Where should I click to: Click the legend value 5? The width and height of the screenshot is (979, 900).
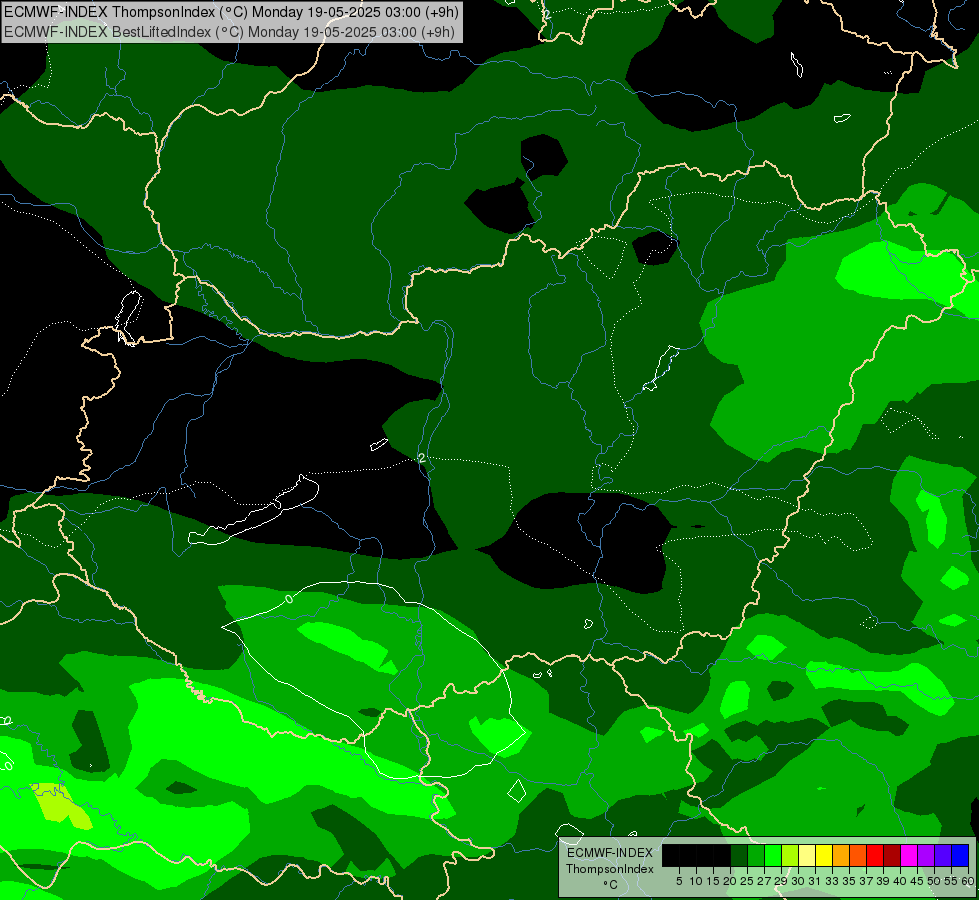tap(679, 881)
